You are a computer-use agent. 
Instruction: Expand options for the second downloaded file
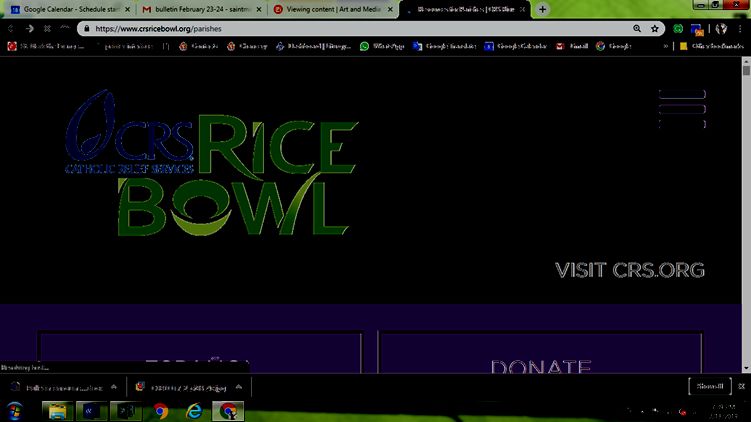tap(239, 387)
